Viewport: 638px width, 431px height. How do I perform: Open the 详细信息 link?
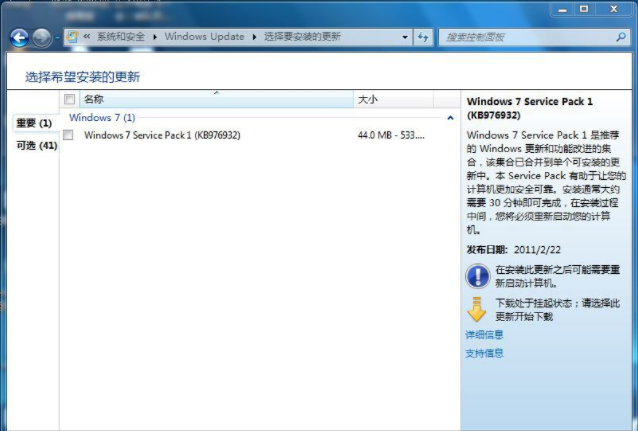point(485,335)
